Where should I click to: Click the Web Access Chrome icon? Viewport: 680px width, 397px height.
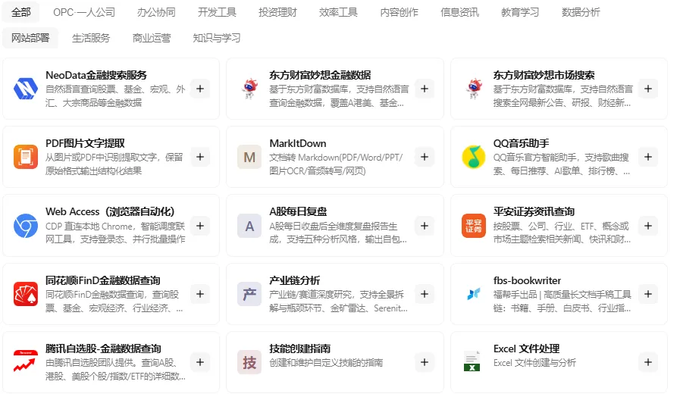coord(26,226)
